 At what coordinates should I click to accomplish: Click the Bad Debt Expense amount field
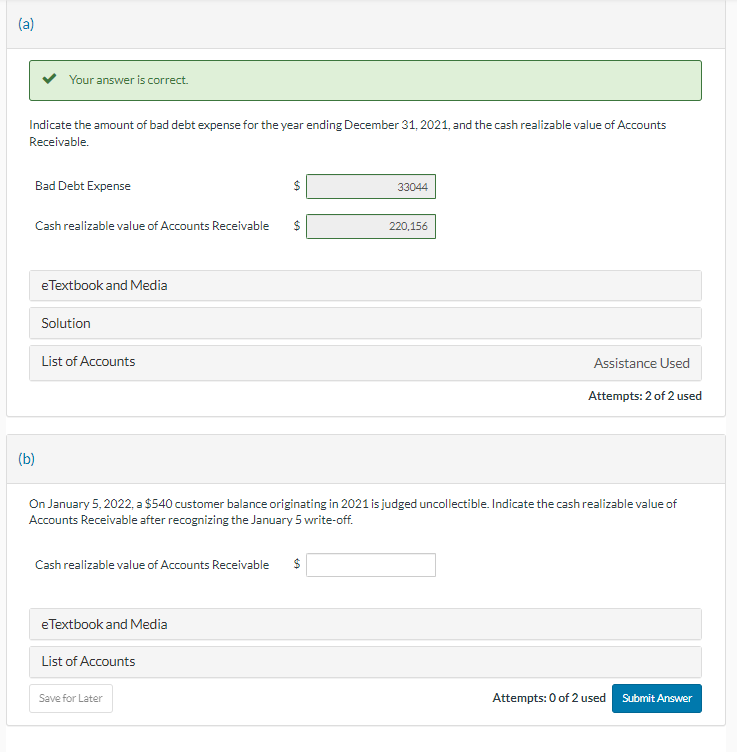370,187
